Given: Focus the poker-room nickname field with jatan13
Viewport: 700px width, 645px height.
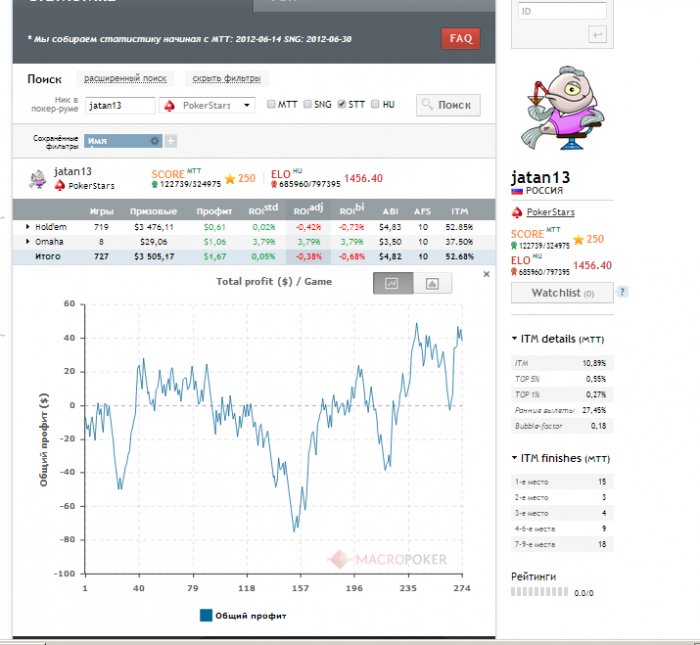Looking at the screenshot, I should click(120, 105).
